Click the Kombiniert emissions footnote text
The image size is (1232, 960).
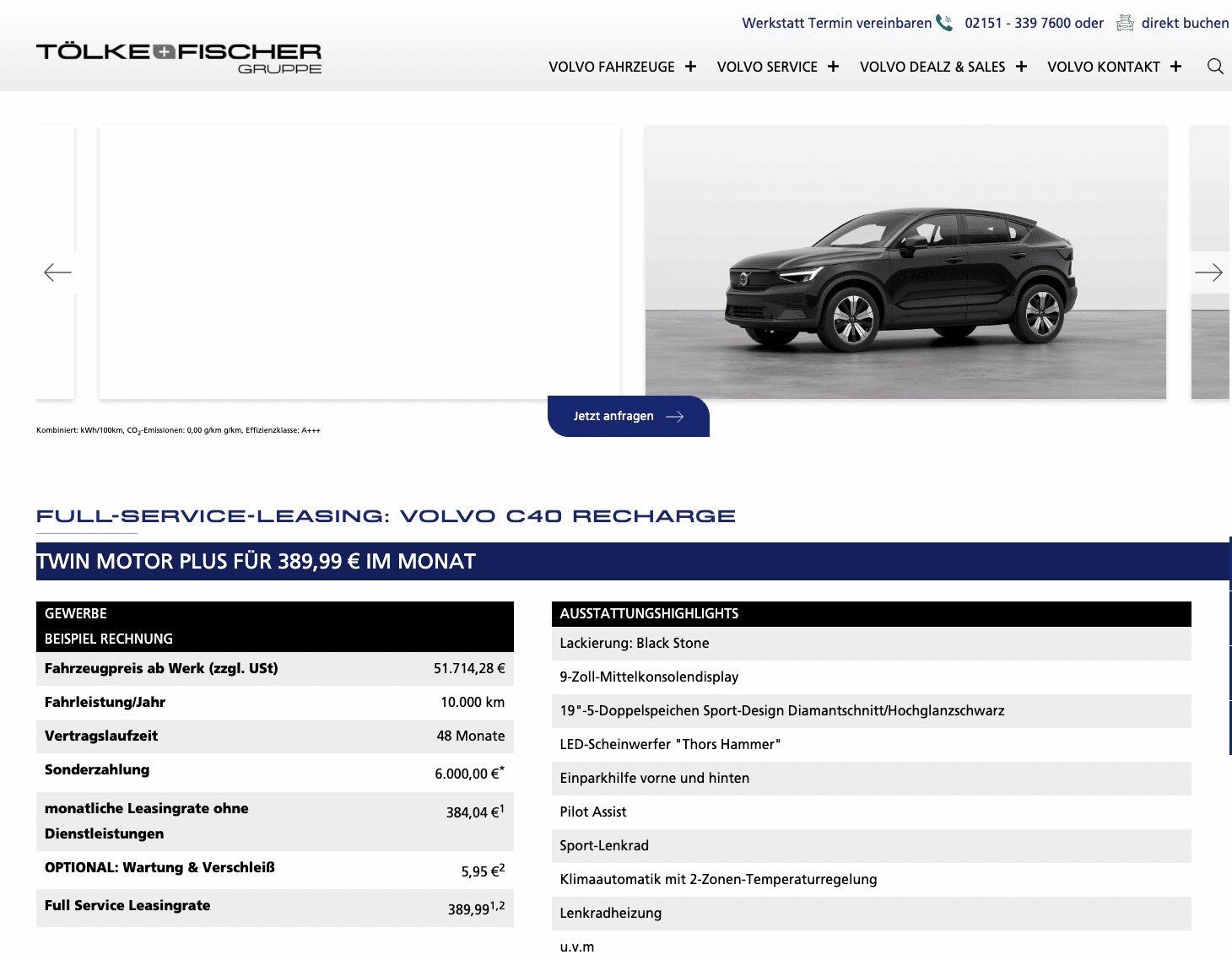(178, 430)
